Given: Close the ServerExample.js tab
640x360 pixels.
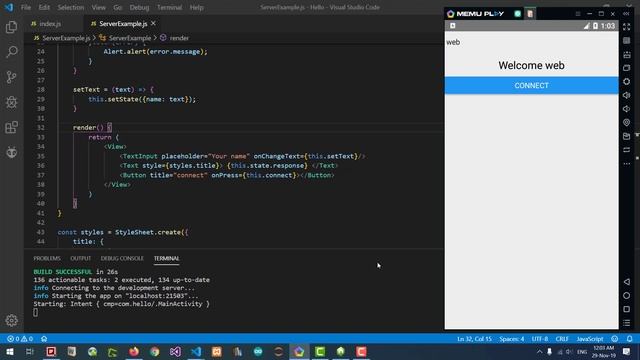Looking at the screenshot, I should click(x=153, y=24).
